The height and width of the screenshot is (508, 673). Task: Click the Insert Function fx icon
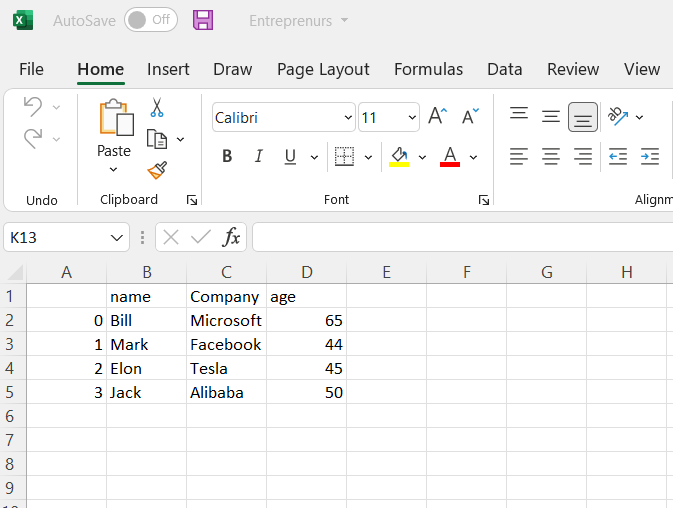(x=231, y=237)
